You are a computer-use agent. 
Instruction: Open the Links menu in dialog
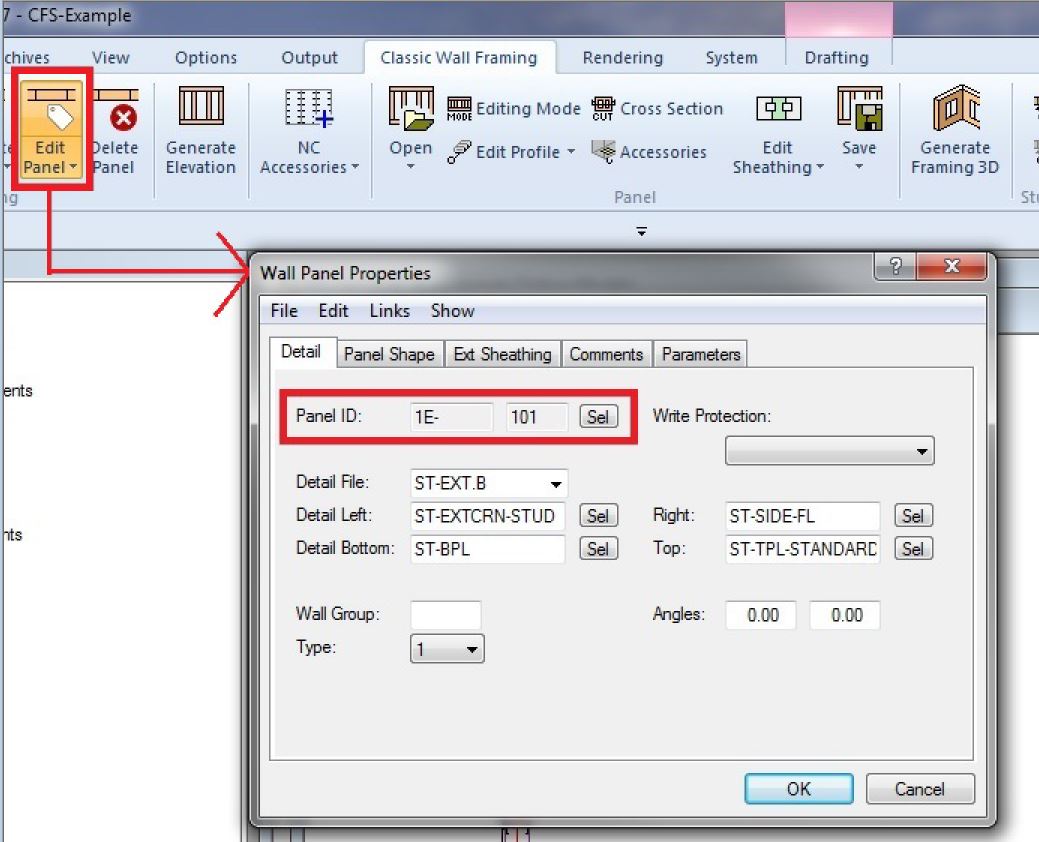pos(389,311)
